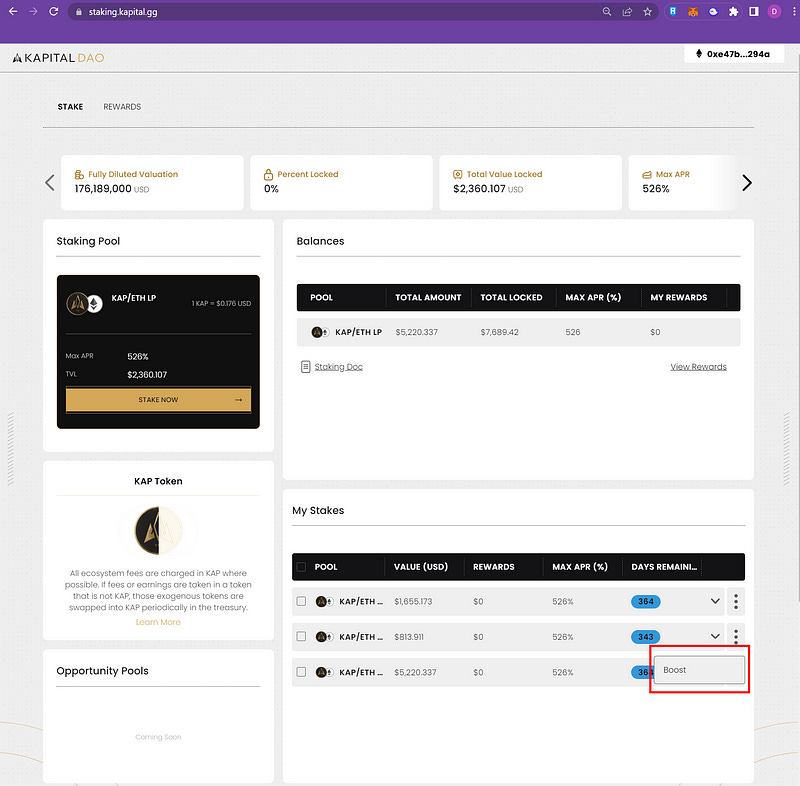Check the $1,655.173 stake checkbox
The width and height of the screenshot is (800, 786).
(x=302, y=601)
